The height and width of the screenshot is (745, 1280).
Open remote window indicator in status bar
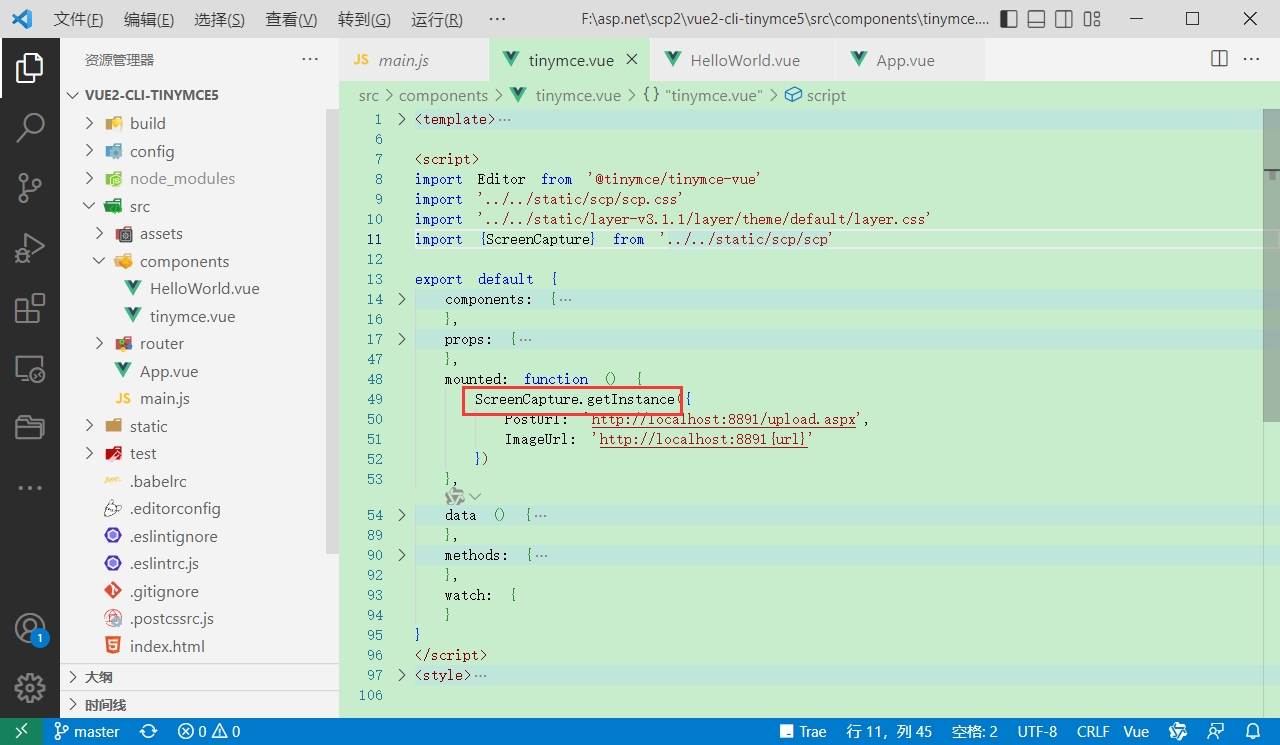(21, 731)
